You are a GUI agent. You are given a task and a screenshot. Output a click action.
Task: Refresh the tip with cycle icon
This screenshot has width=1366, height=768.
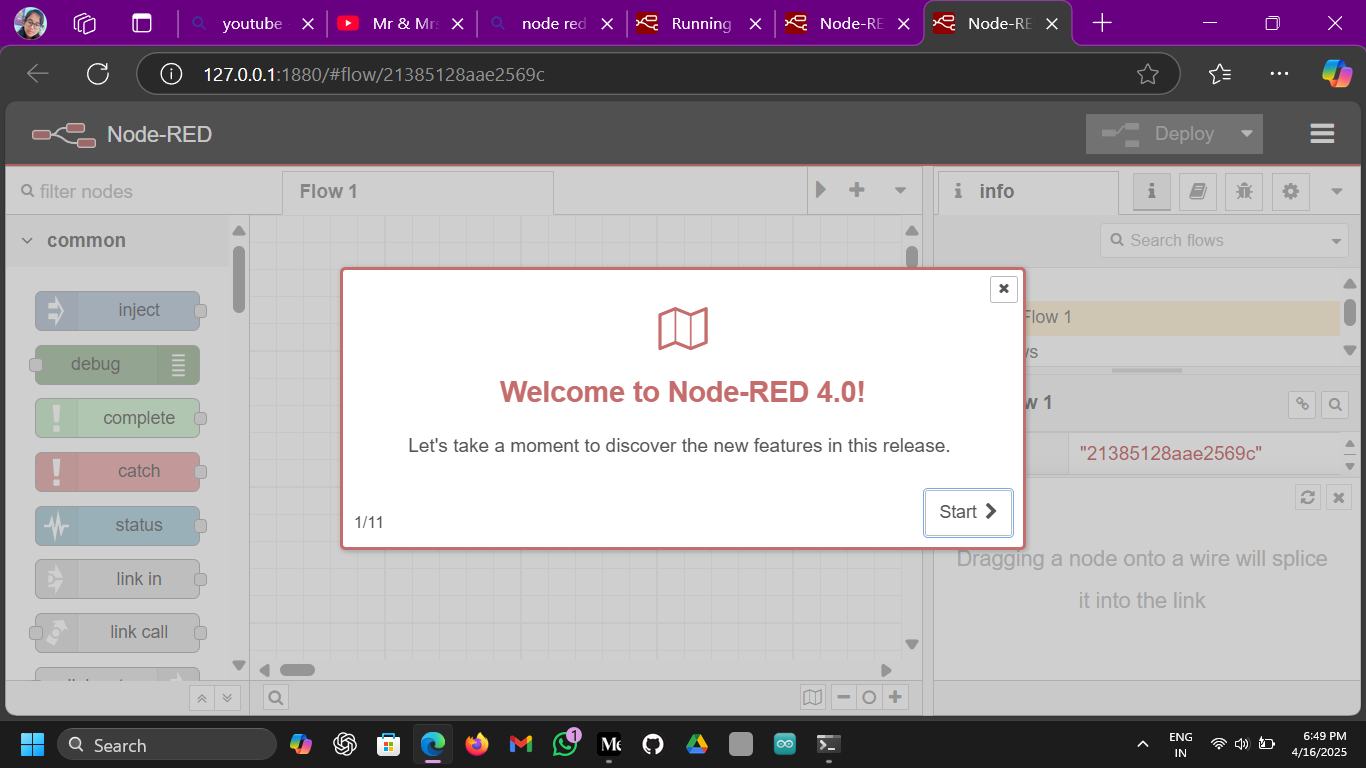(x=1307, y=497)
